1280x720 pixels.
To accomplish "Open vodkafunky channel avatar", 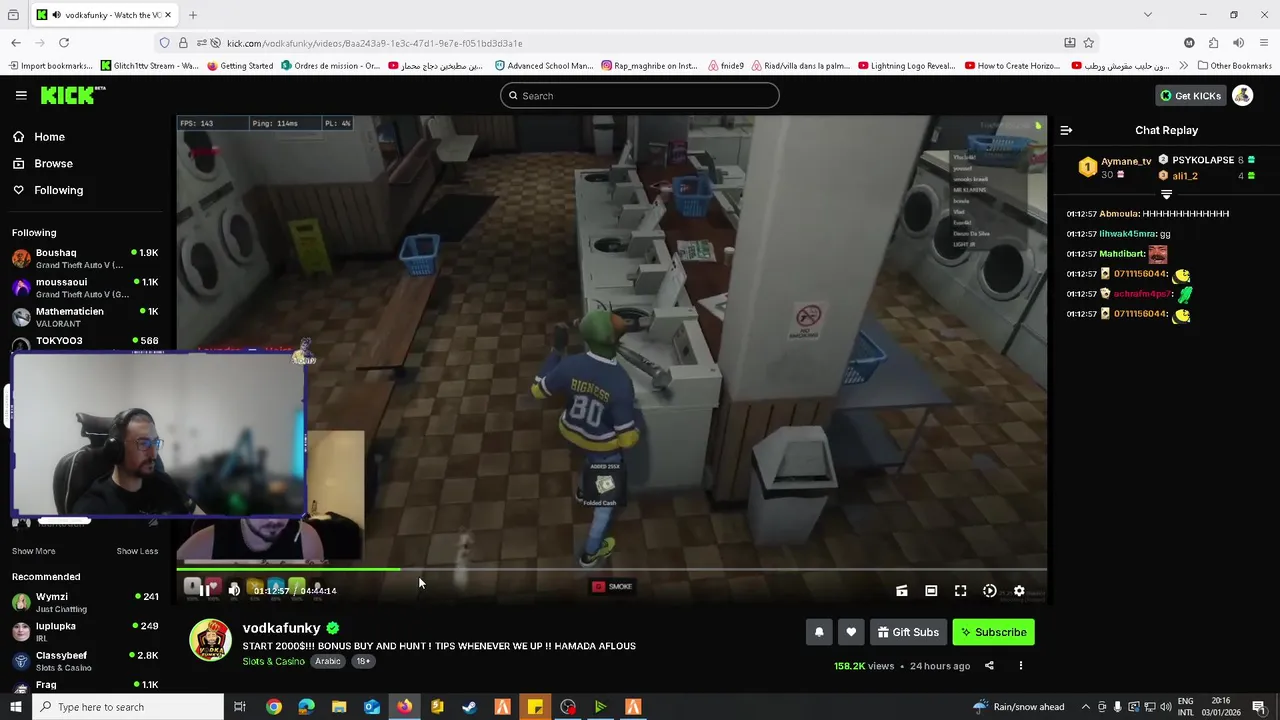I will tap(210, 641).
